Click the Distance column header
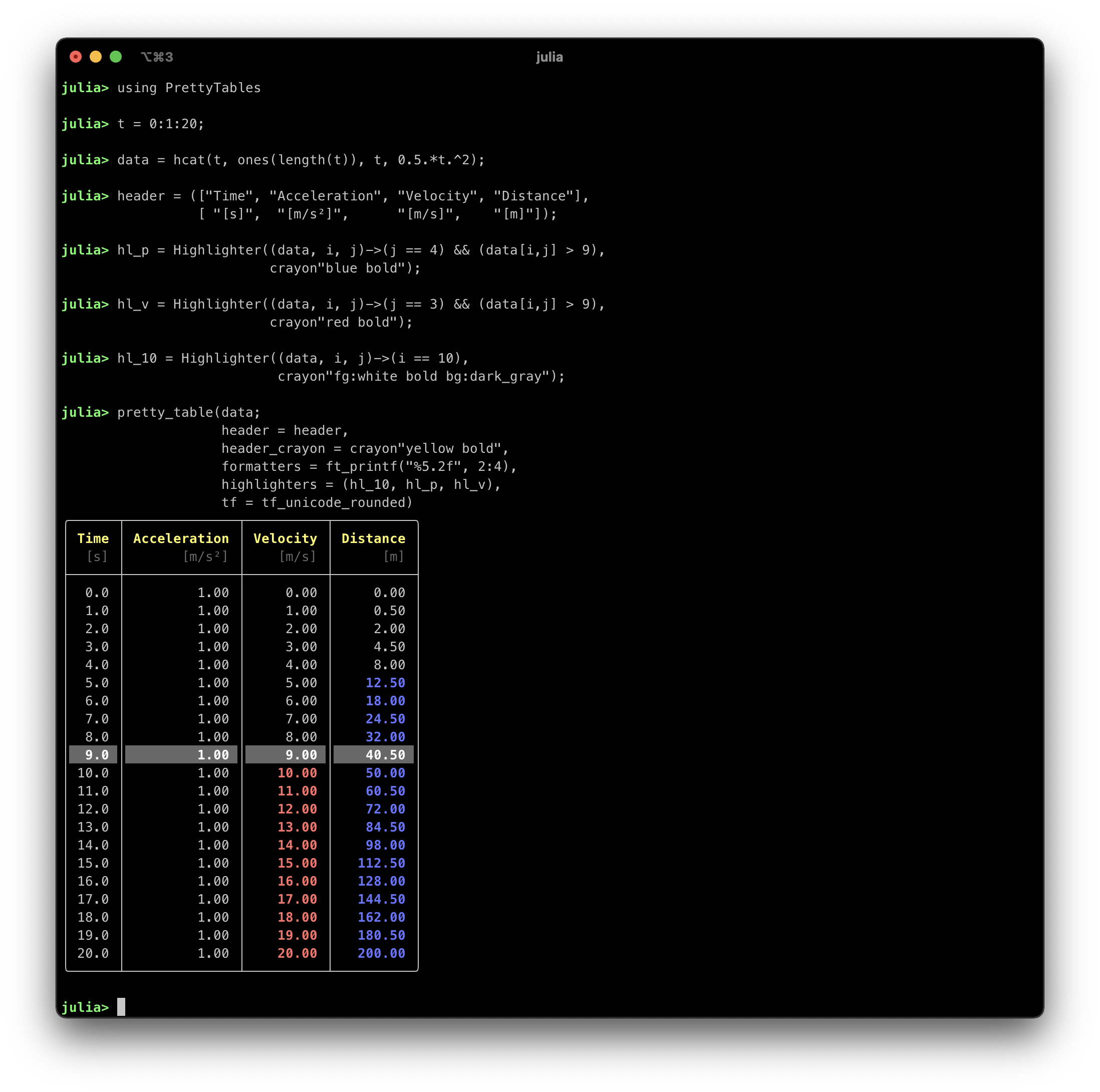 click(374, 538)
